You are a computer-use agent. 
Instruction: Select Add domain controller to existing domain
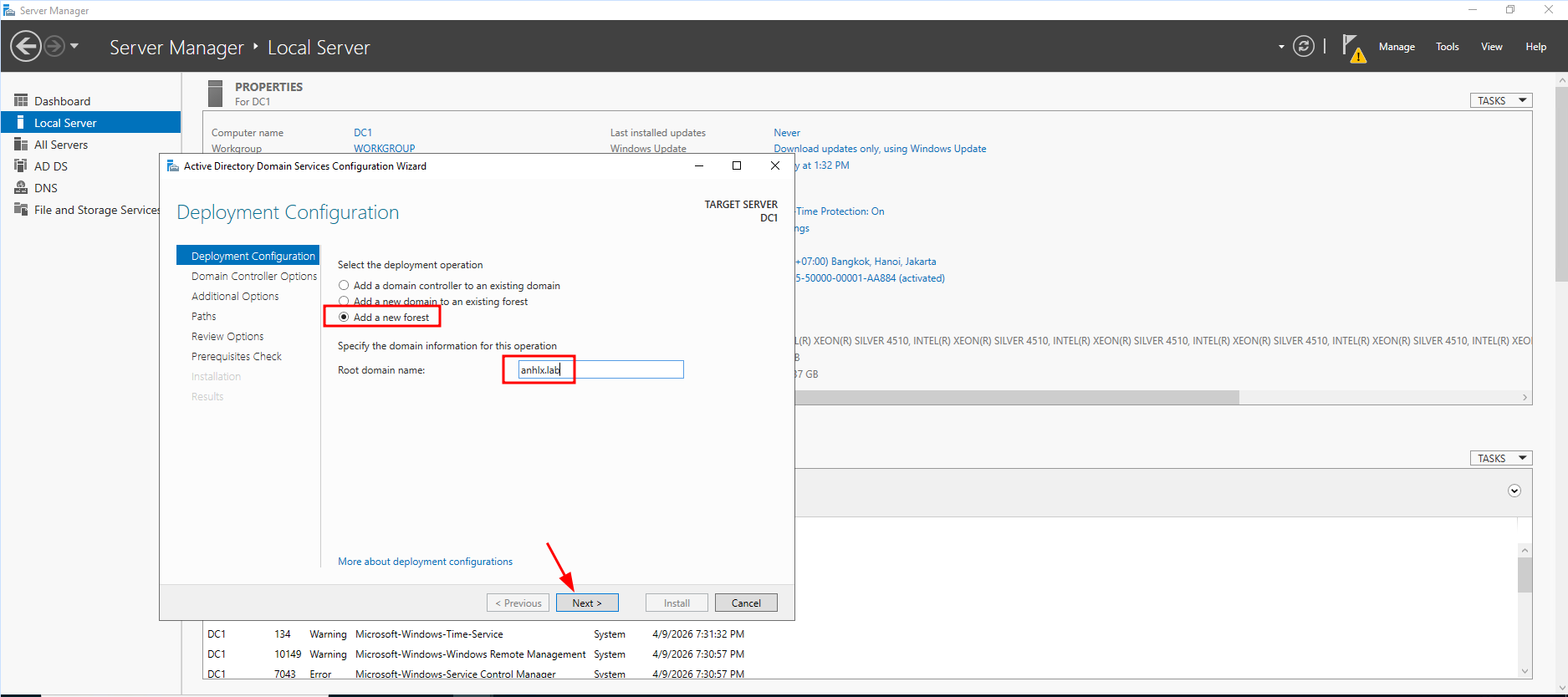tap(344, 285)
